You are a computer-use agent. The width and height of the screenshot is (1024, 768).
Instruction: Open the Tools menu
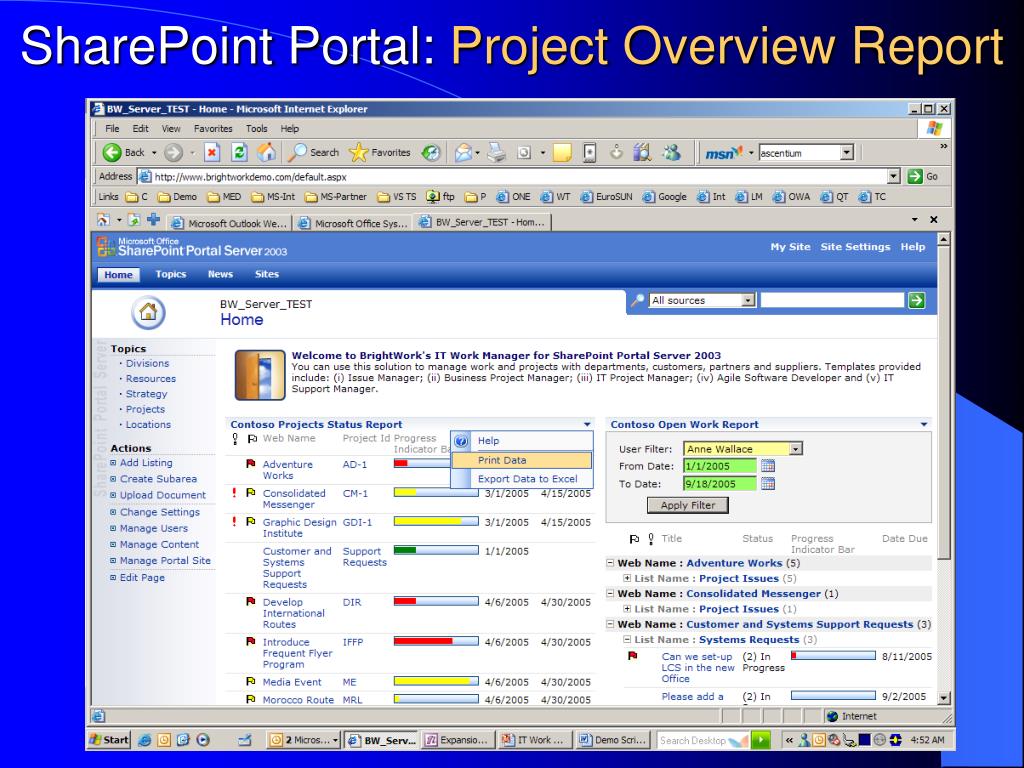(257, 129)
